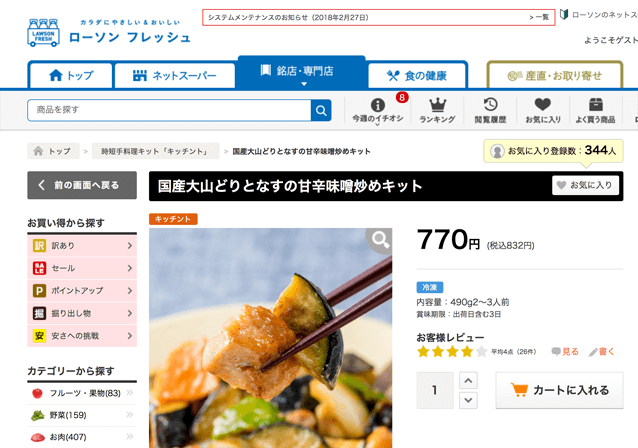Viewport: 638px width, 448px height.
Task: Open the 食の健康 tab
Action: click(417, 76)
